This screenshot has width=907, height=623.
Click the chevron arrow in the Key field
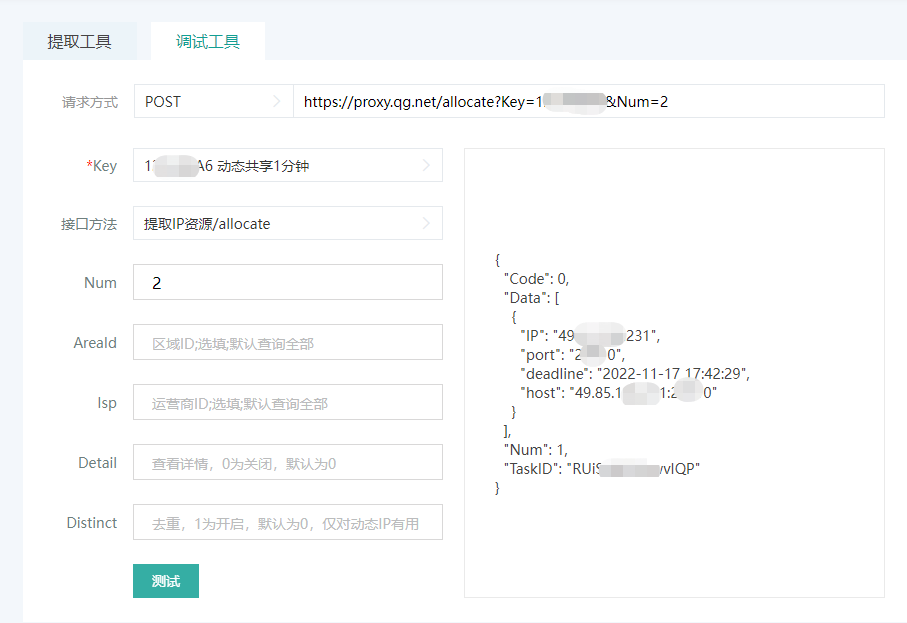click(426, 166)
